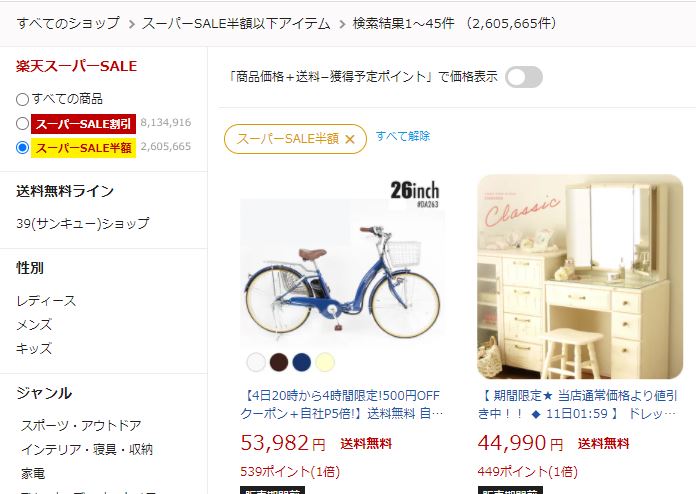Open すべてのショップ breadcrumb link

(68, 23)
